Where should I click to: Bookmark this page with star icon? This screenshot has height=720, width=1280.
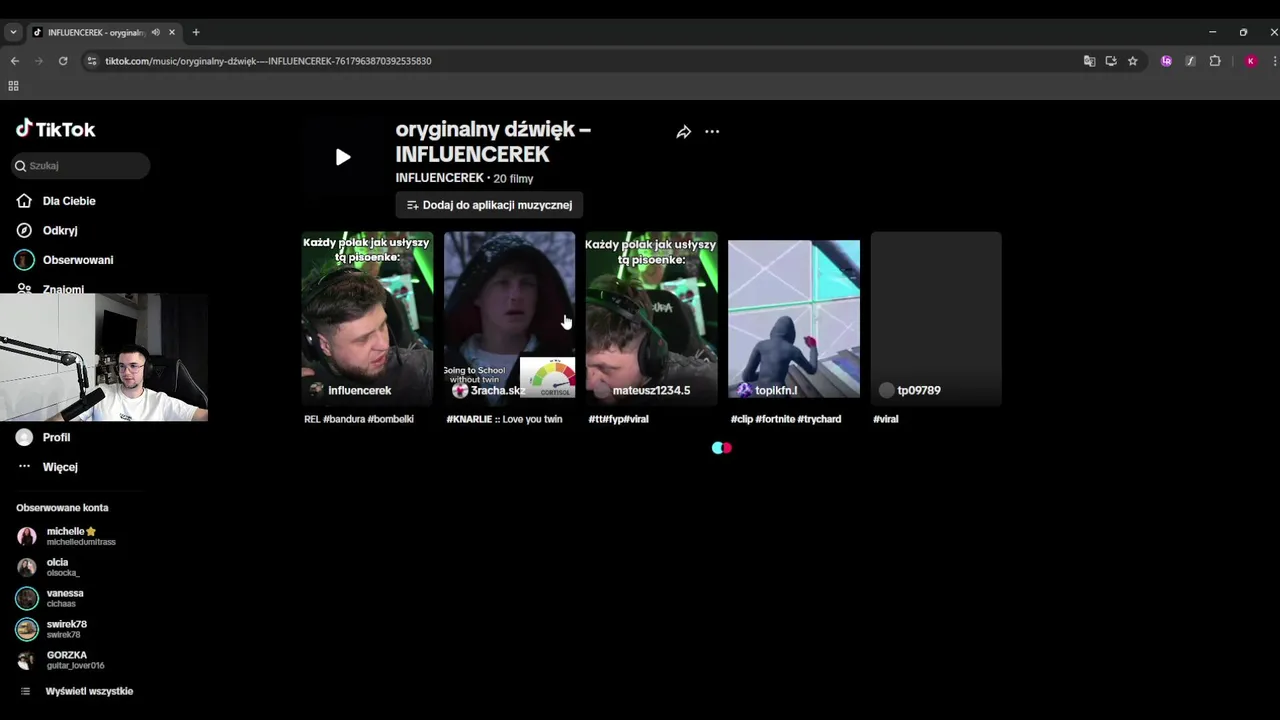(1133, 61)
